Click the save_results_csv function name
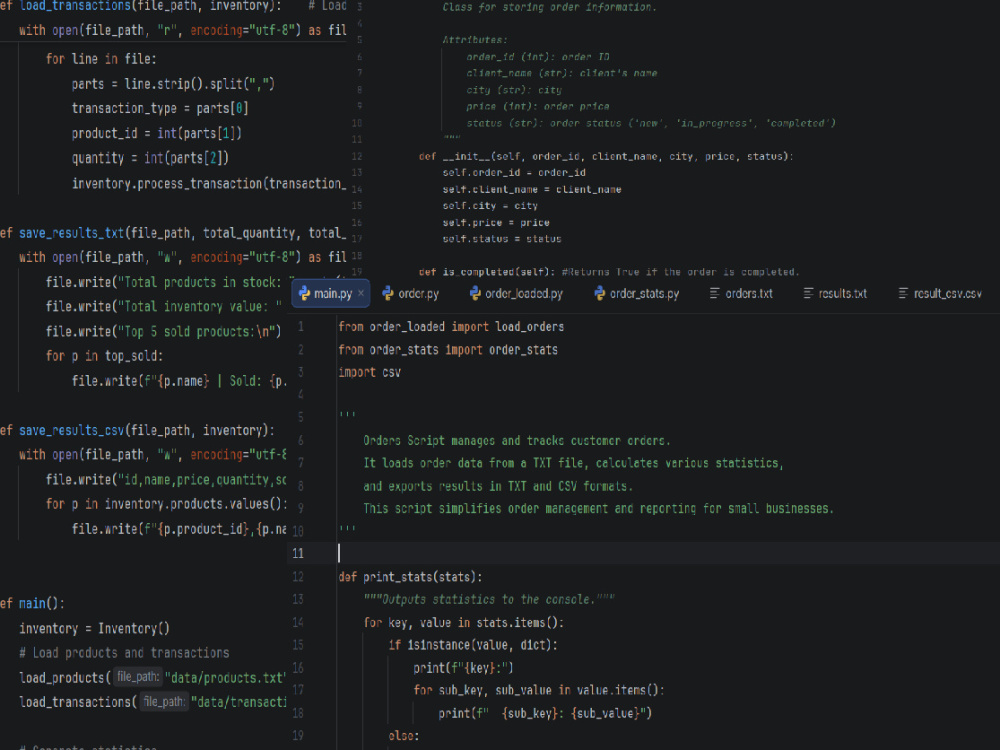 [x=71, y=430]
